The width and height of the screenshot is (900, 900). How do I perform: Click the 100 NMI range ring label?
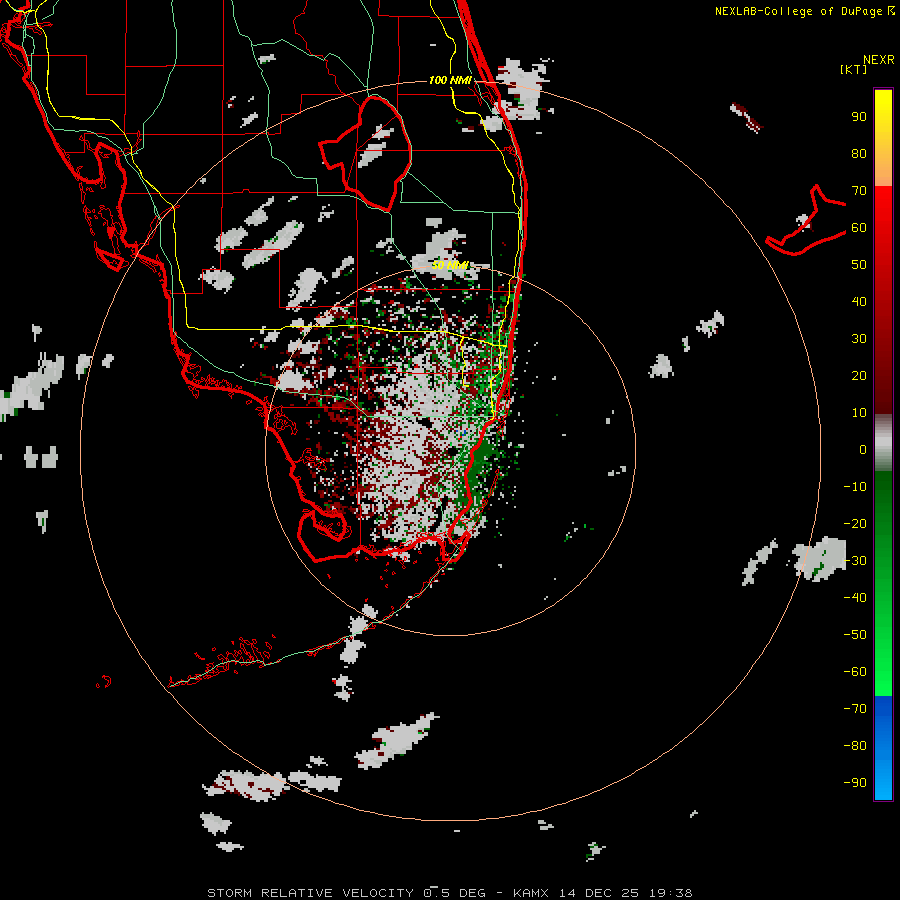450,80
